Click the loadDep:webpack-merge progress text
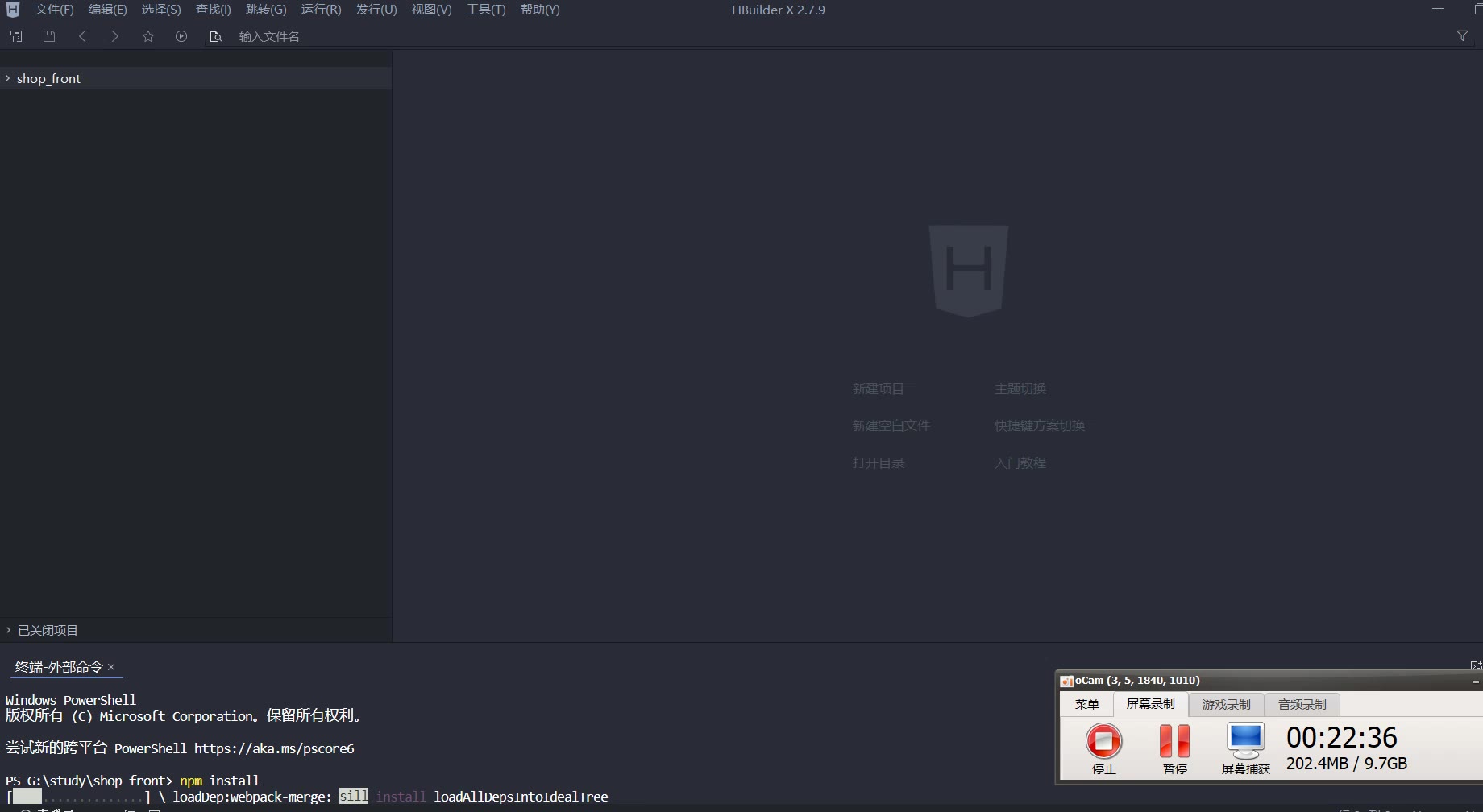 [x=252, y=797]
